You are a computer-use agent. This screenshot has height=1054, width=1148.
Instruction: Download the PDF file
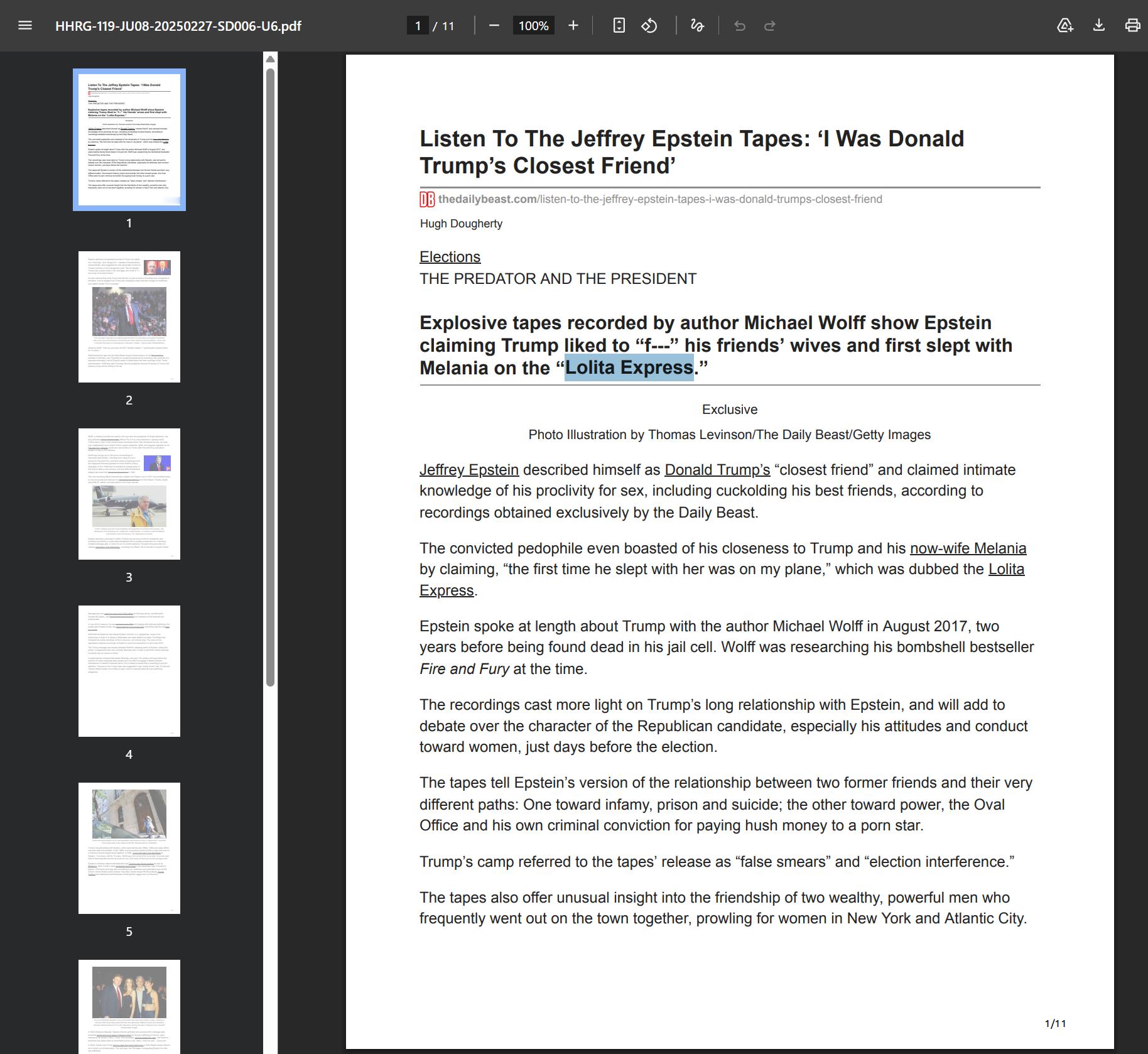1099,26
